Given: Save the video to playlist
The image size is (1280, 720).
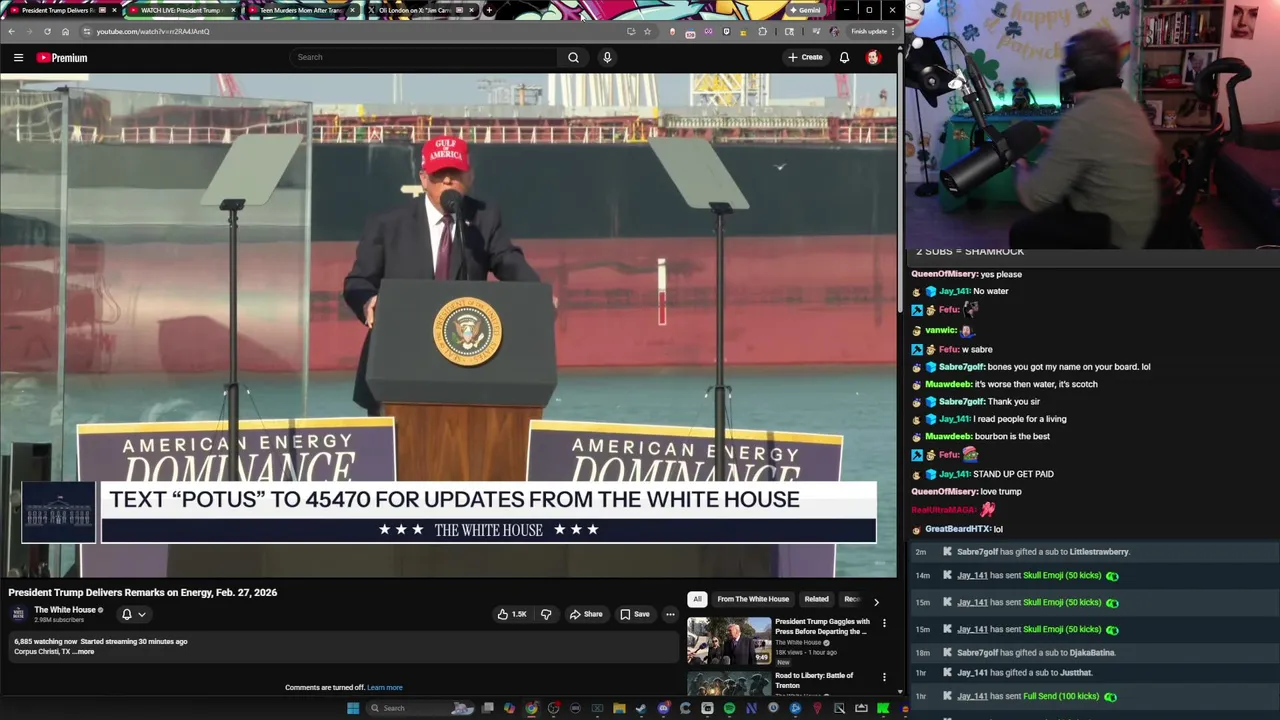Looking at the screenshot, I should (634, 614).
